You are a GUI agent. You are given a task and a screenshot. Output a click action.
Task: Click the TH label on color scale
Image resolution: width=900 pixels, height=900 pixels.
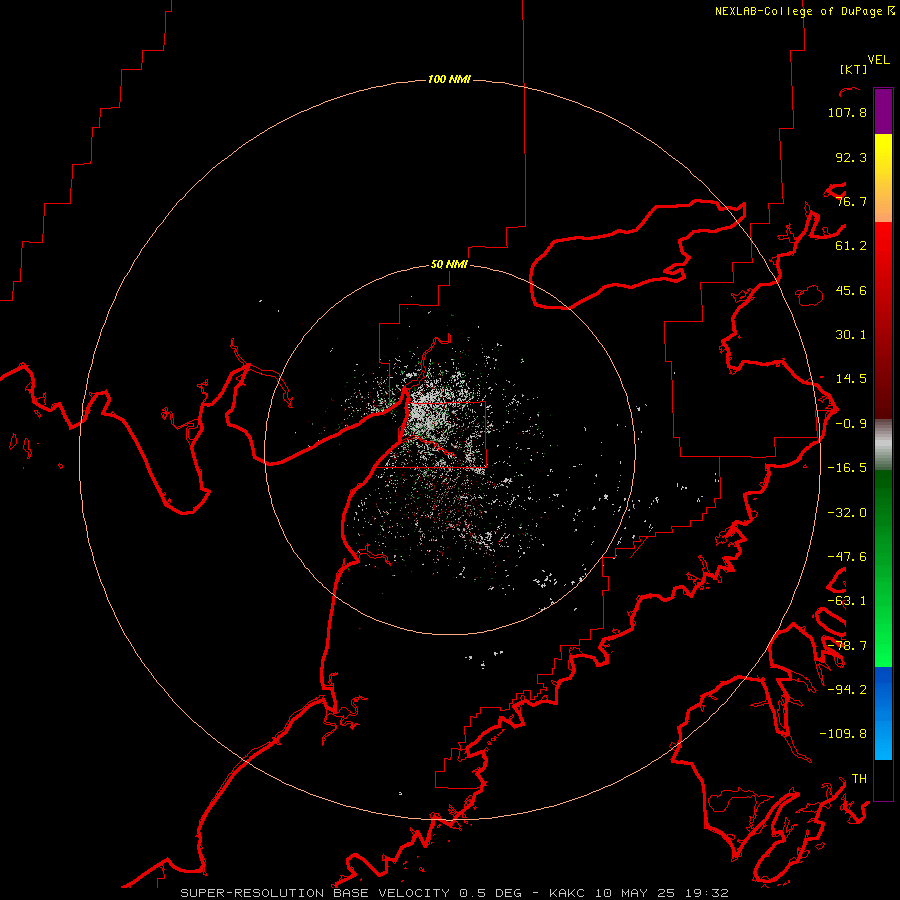pyautogui.click(x=859, y=778)
